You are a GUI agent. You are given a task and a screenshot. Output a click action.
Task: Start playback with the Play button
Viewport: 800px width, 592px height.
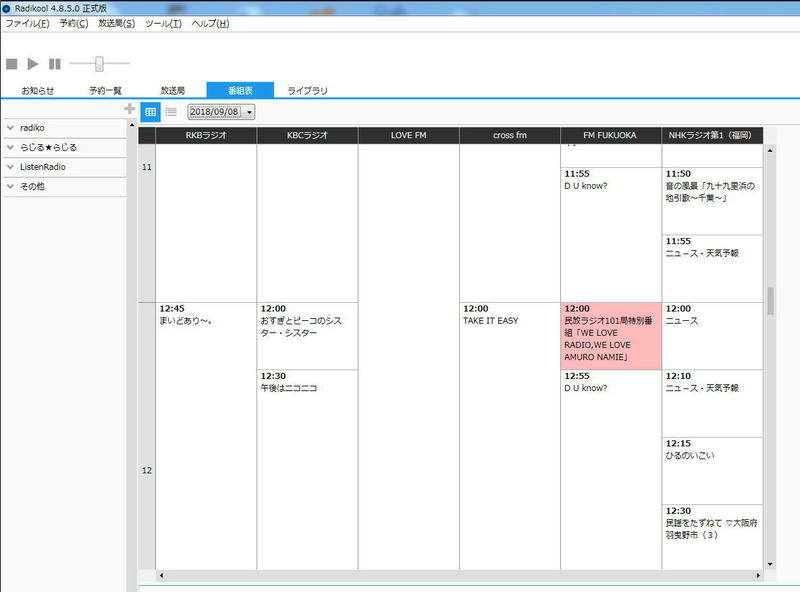33,64
